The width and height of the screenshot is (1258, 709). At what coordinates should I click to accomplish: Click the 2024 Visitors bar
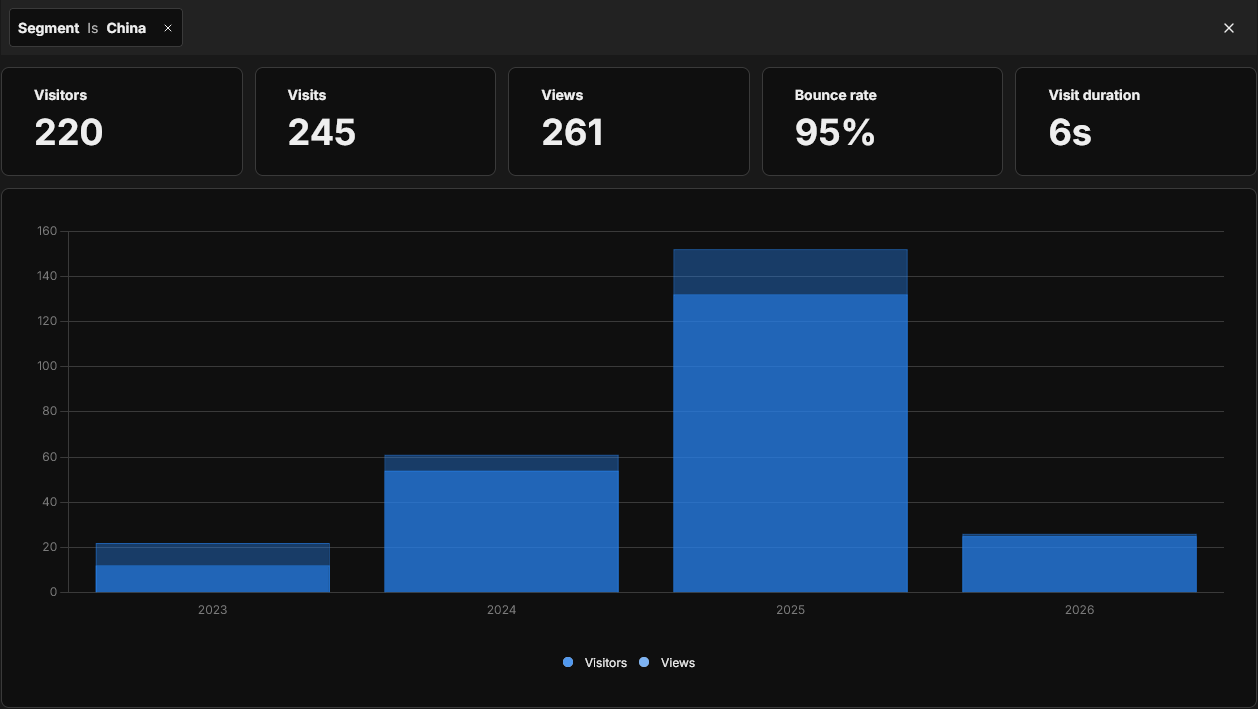tap(501, 530)
